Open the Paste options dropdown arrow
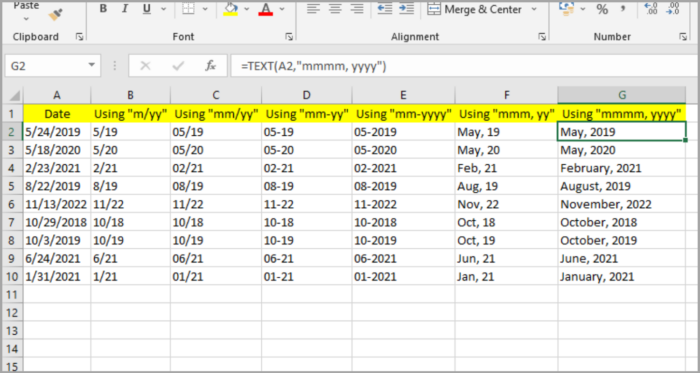Screen dimensions: 700x373 (x=26, y=19)
